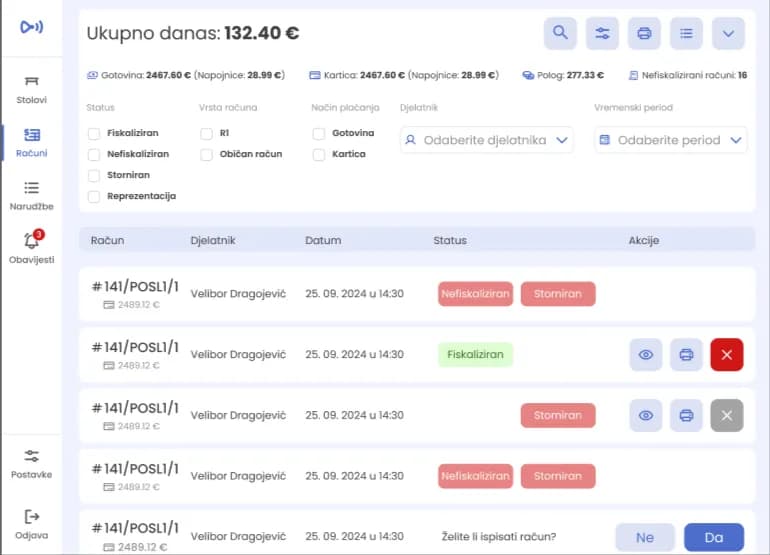Click the Kartica card icon in the summary
This screenshot has width=770, height=555.
[315, 75]
